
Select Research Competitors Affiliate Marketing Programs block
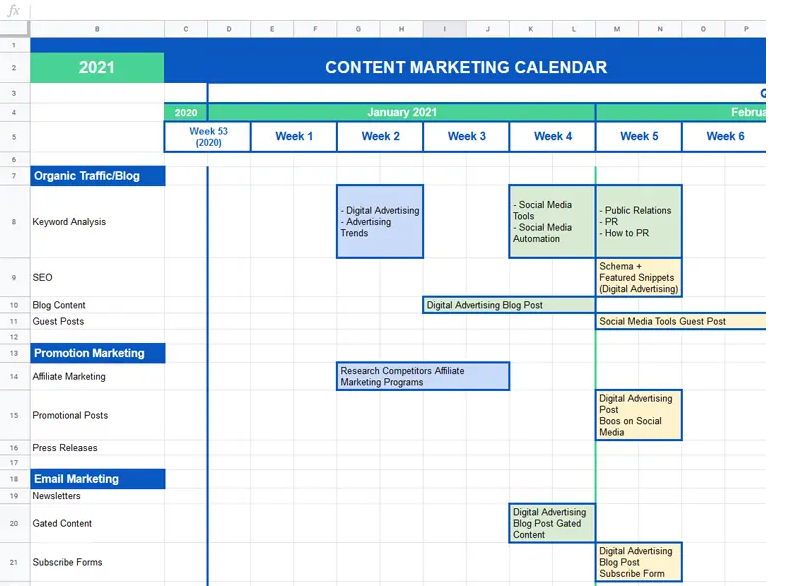pos(423,376)
